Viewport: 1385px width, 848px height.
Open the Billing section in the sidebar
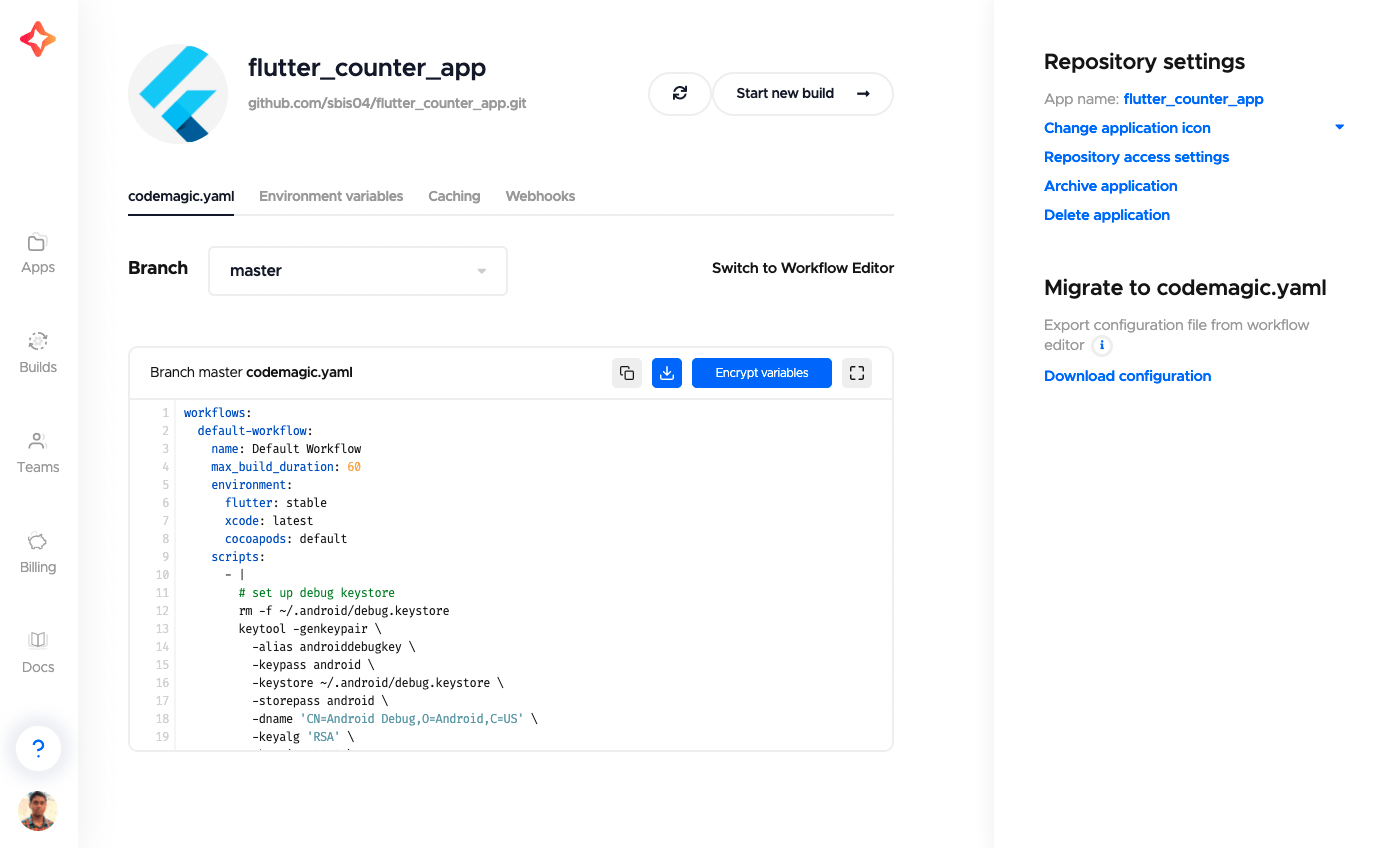(37, 552)
